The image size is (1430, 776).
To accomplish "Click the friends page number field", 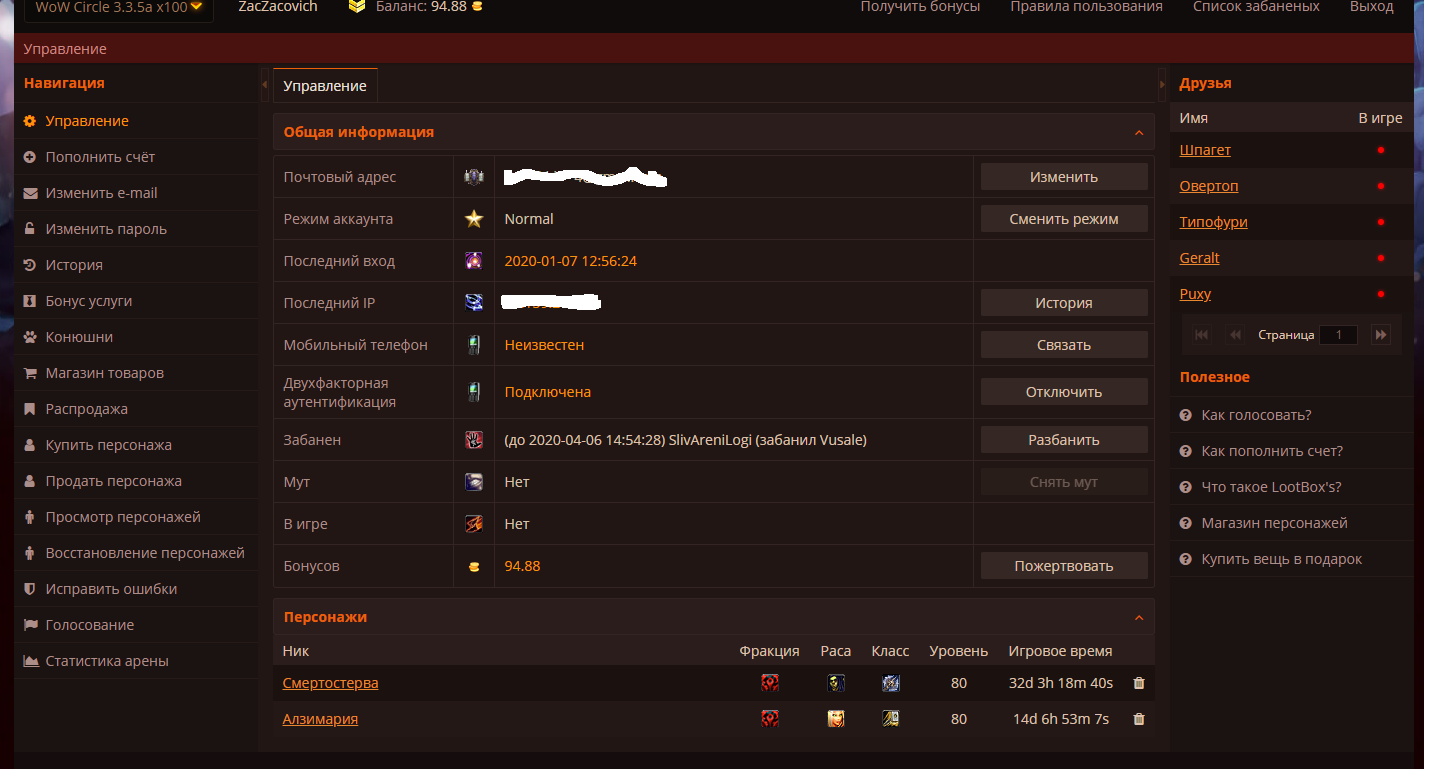I will [x=1338, y=335].
